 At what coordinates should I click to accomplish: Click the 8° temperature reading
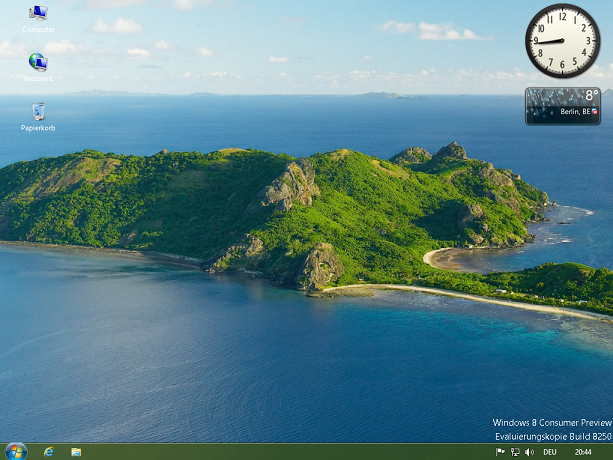tap(591, 96)
